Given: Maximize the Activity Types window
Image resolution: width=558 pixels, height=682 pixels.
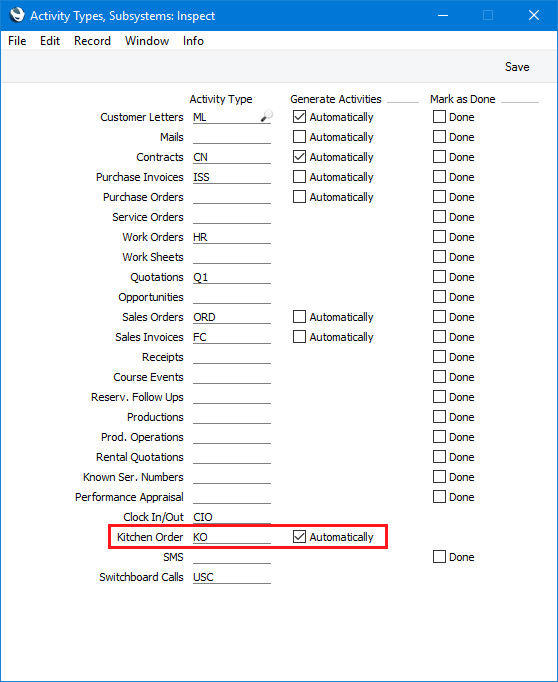Looking at the screenshot, I should [x=488, y=16].
